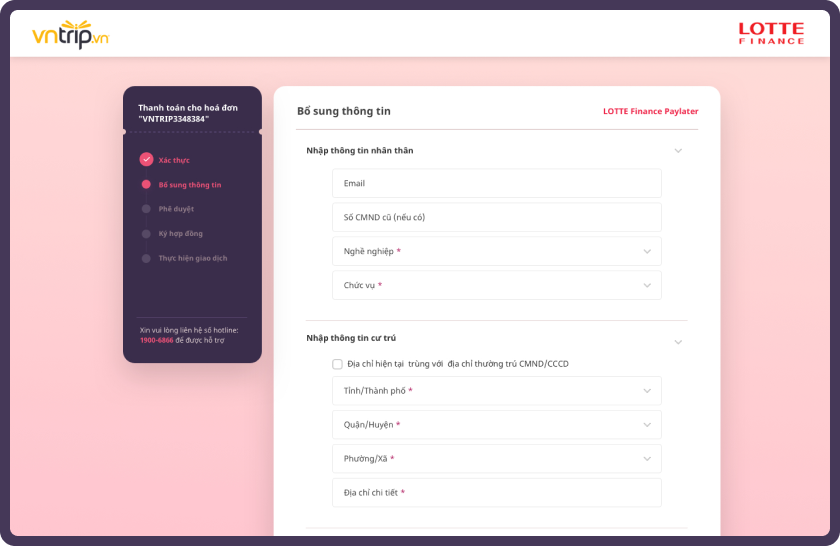Viewport: 840px width, 546px height.
Task: Focus the Địa chỉ chi tiết input field
Action: pos(497,492)
